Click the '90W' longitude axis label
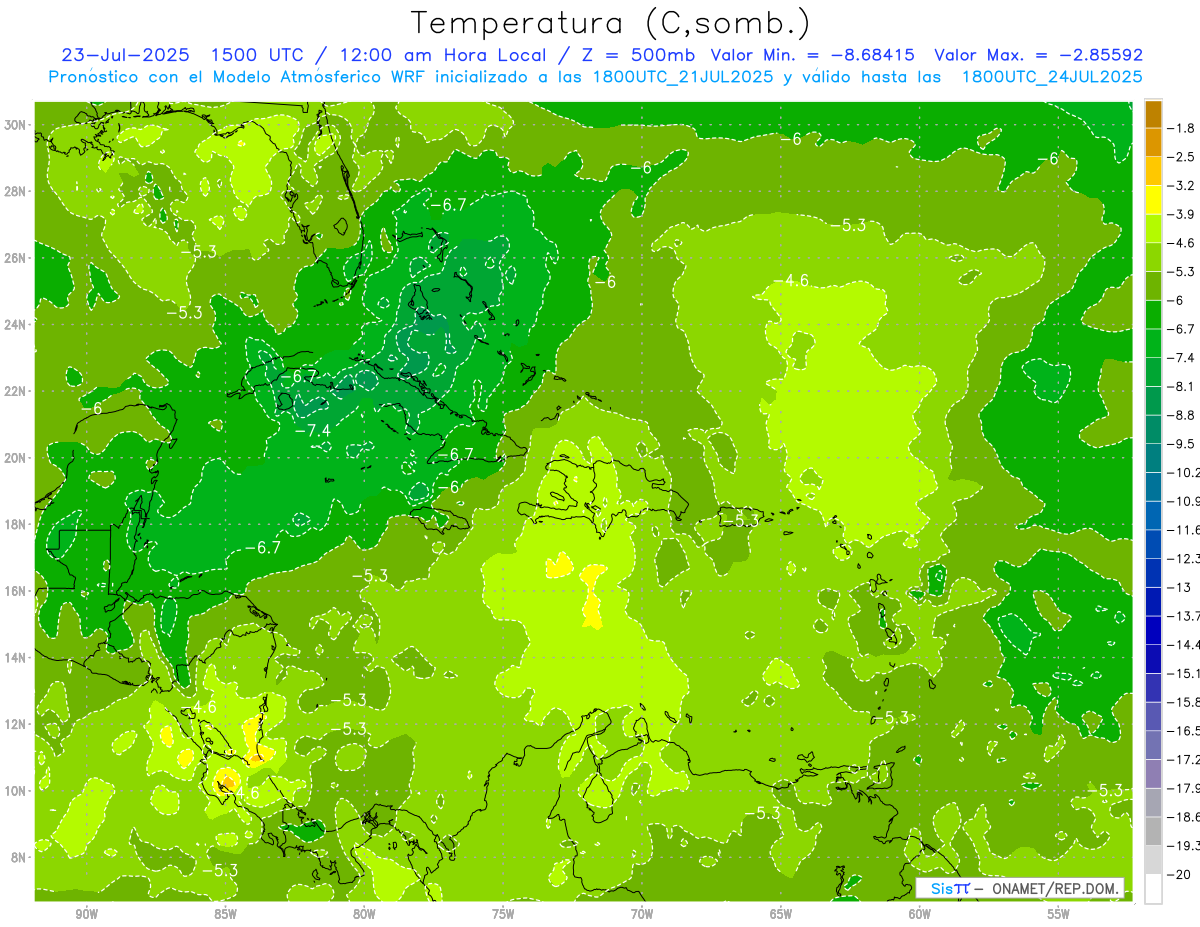 point(86,914)
